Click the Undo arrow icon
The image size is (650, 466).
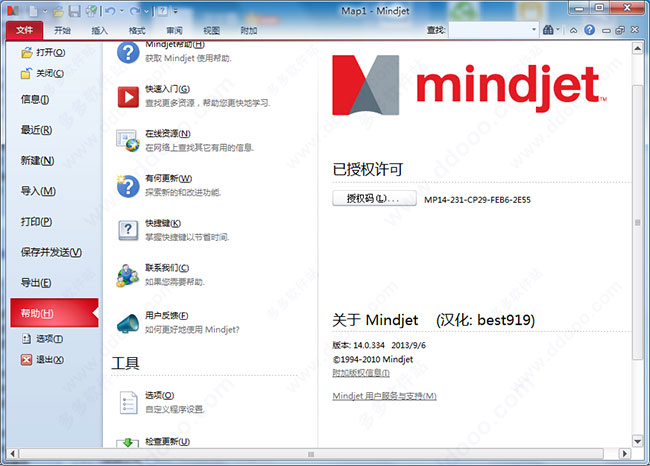click(x=110, y=11)
